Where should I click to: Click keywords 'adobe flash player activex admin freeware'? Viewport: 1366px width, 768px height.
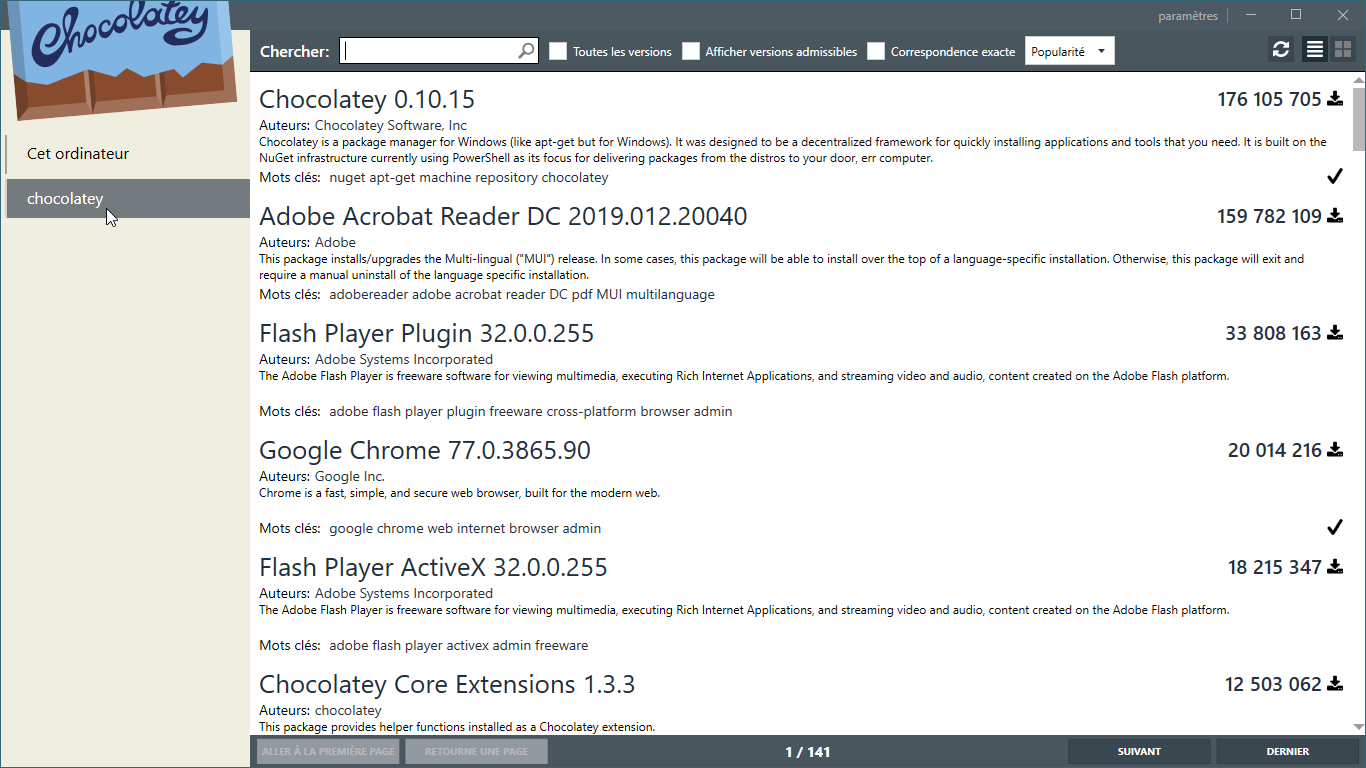click(x=458, y=645)
